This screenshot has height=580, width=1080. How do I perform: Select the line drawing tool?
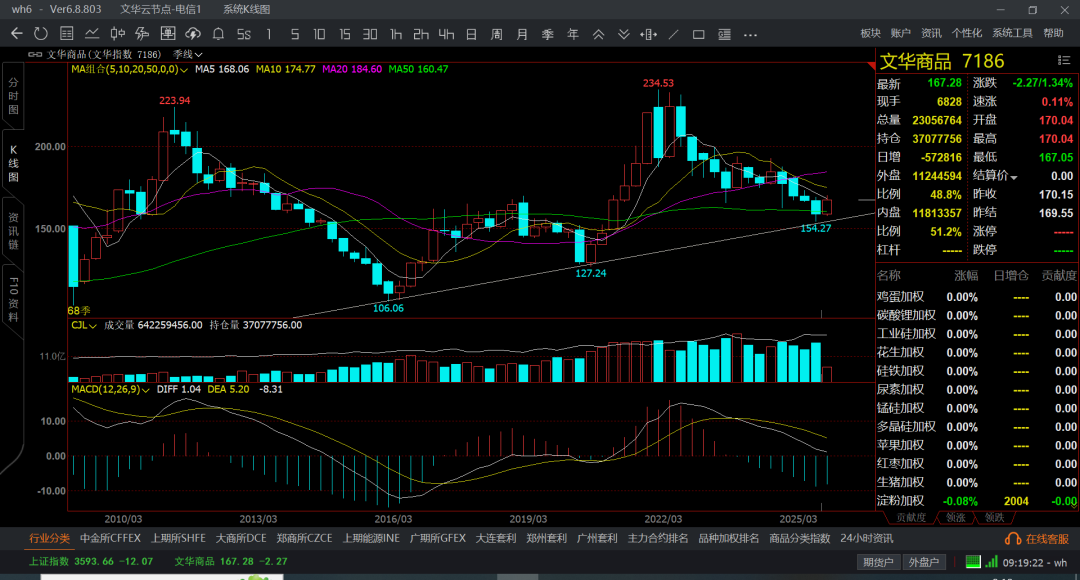674,34
